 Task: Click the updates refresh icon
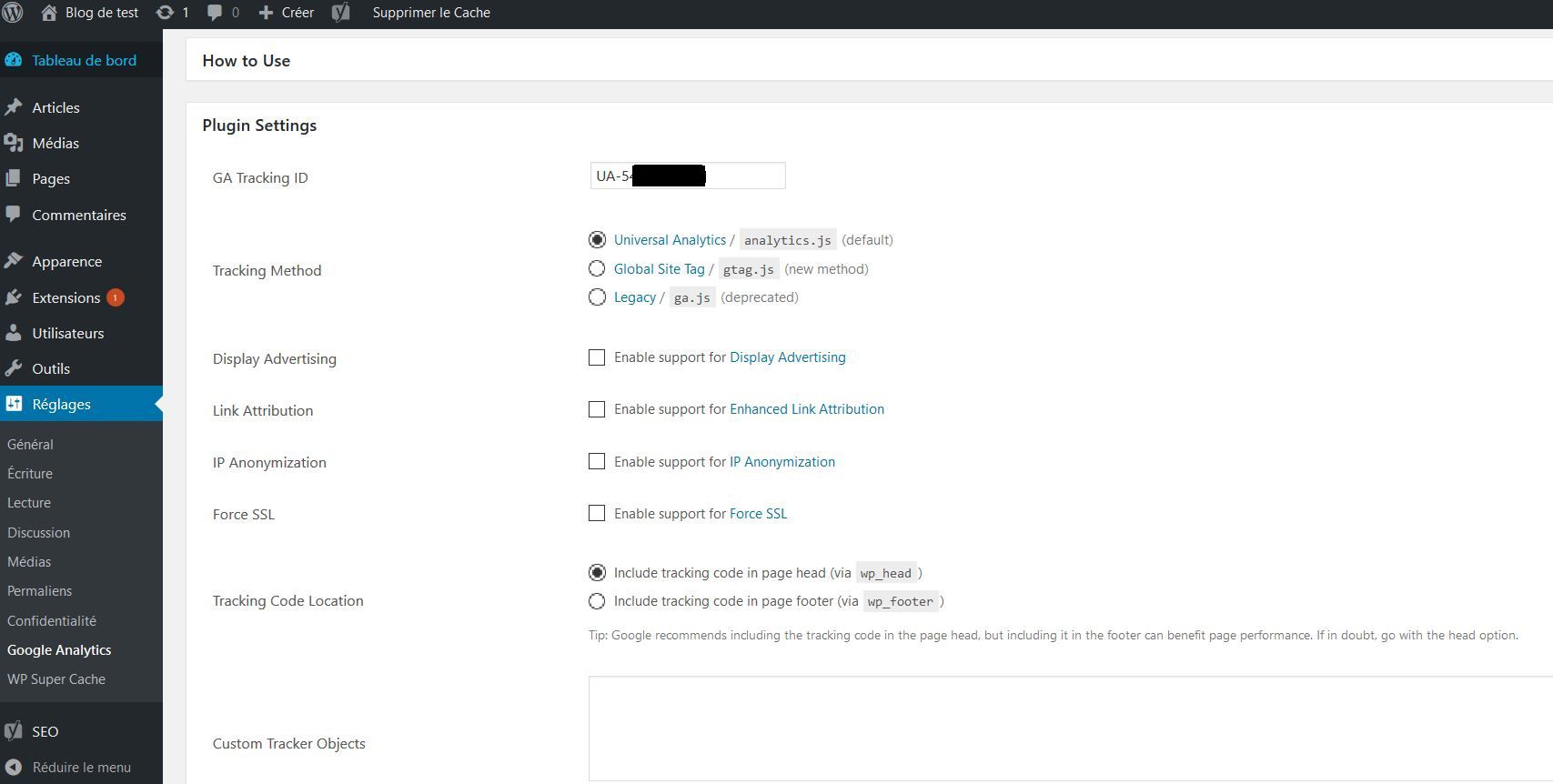tap(165, 13)
